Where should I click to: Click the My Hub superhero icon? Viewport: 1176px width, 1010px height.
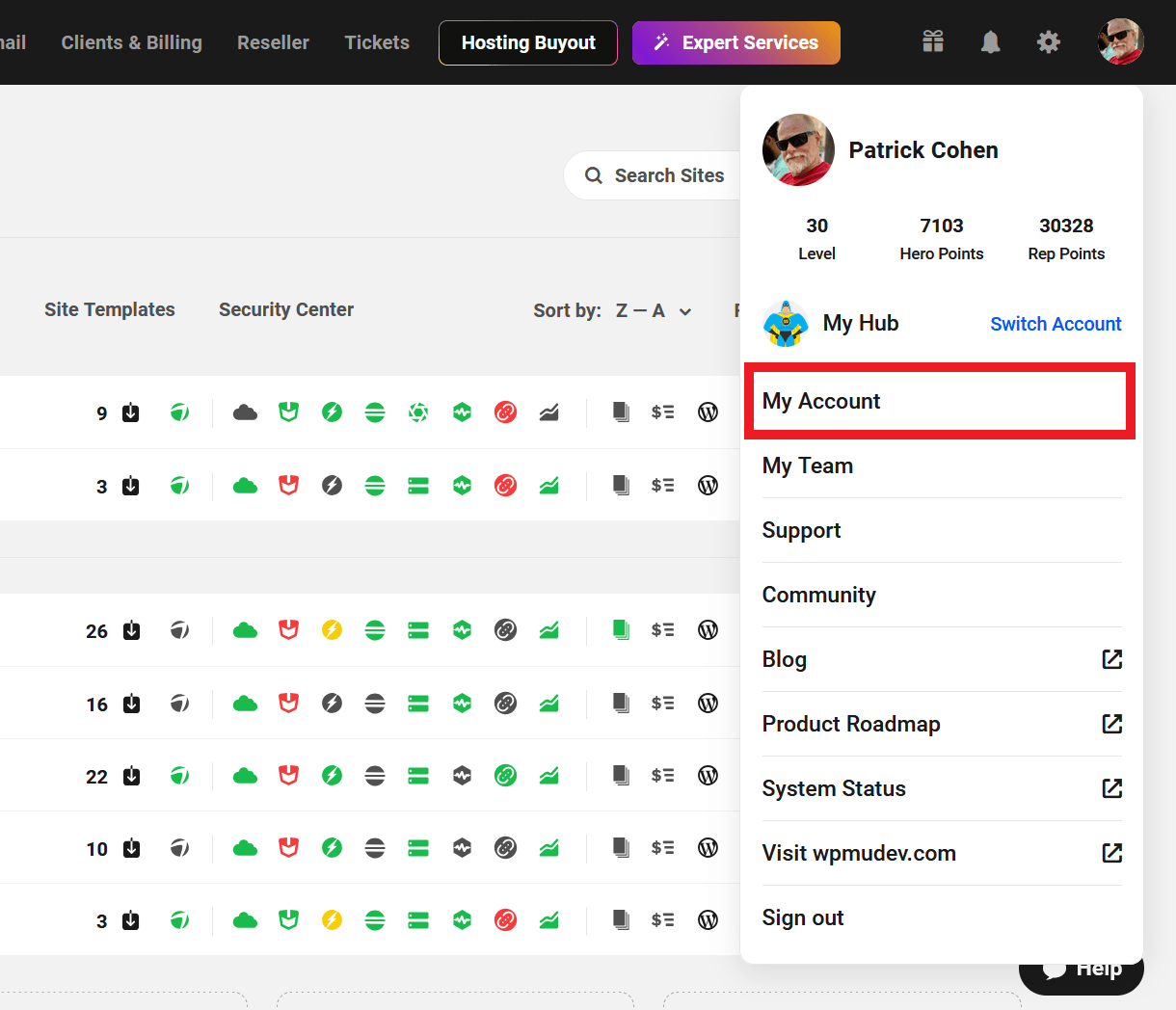[786, 323]
